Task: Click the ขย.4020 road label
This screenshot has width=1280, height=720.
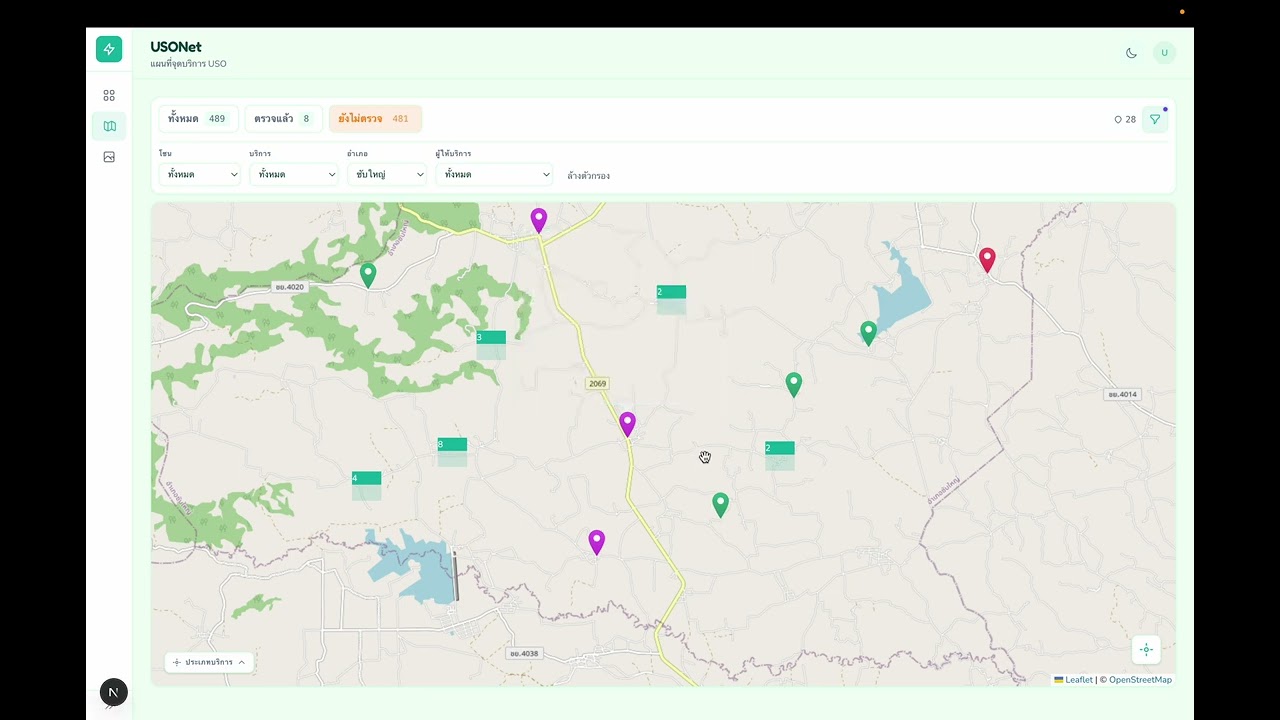Action: click(x=288, y=287)
